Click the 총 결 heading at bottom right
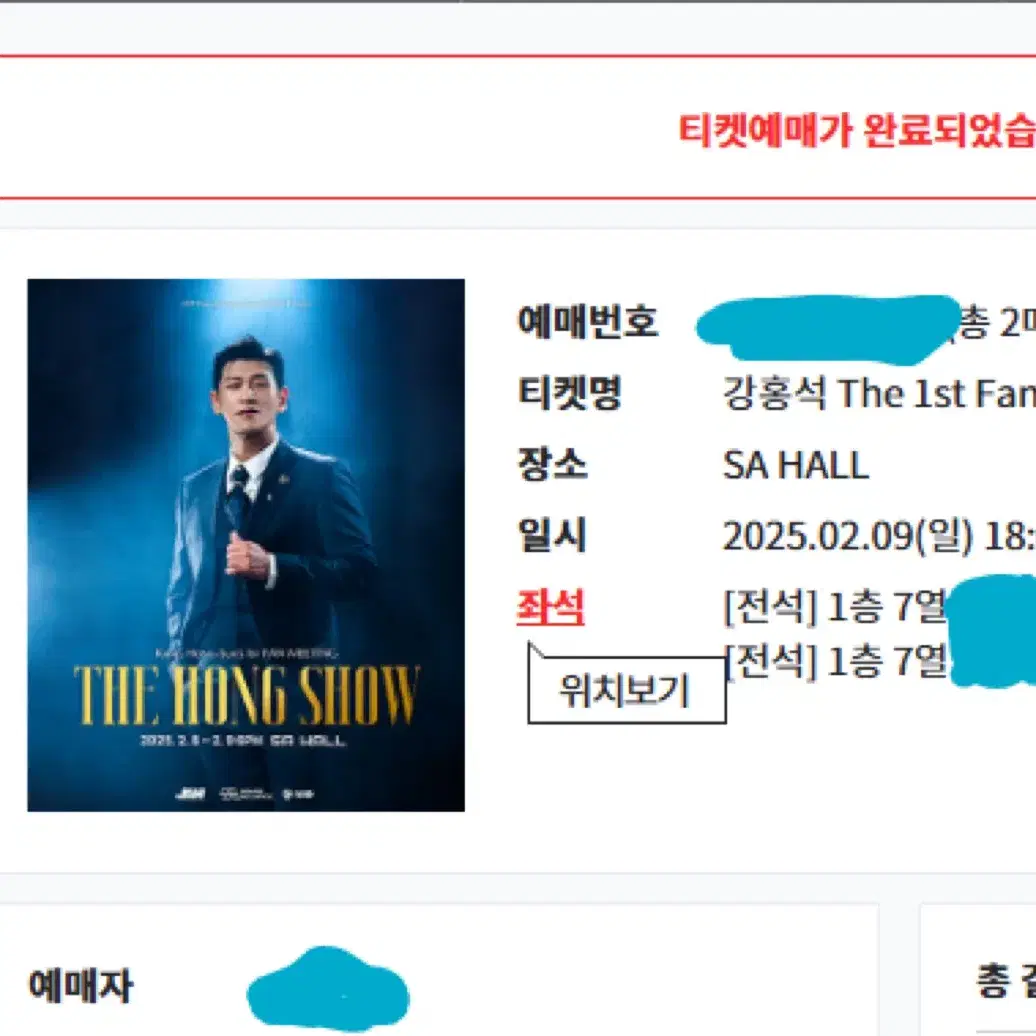The image size is (1036, 1036). pyautogui.click(x=1006, y=982)
